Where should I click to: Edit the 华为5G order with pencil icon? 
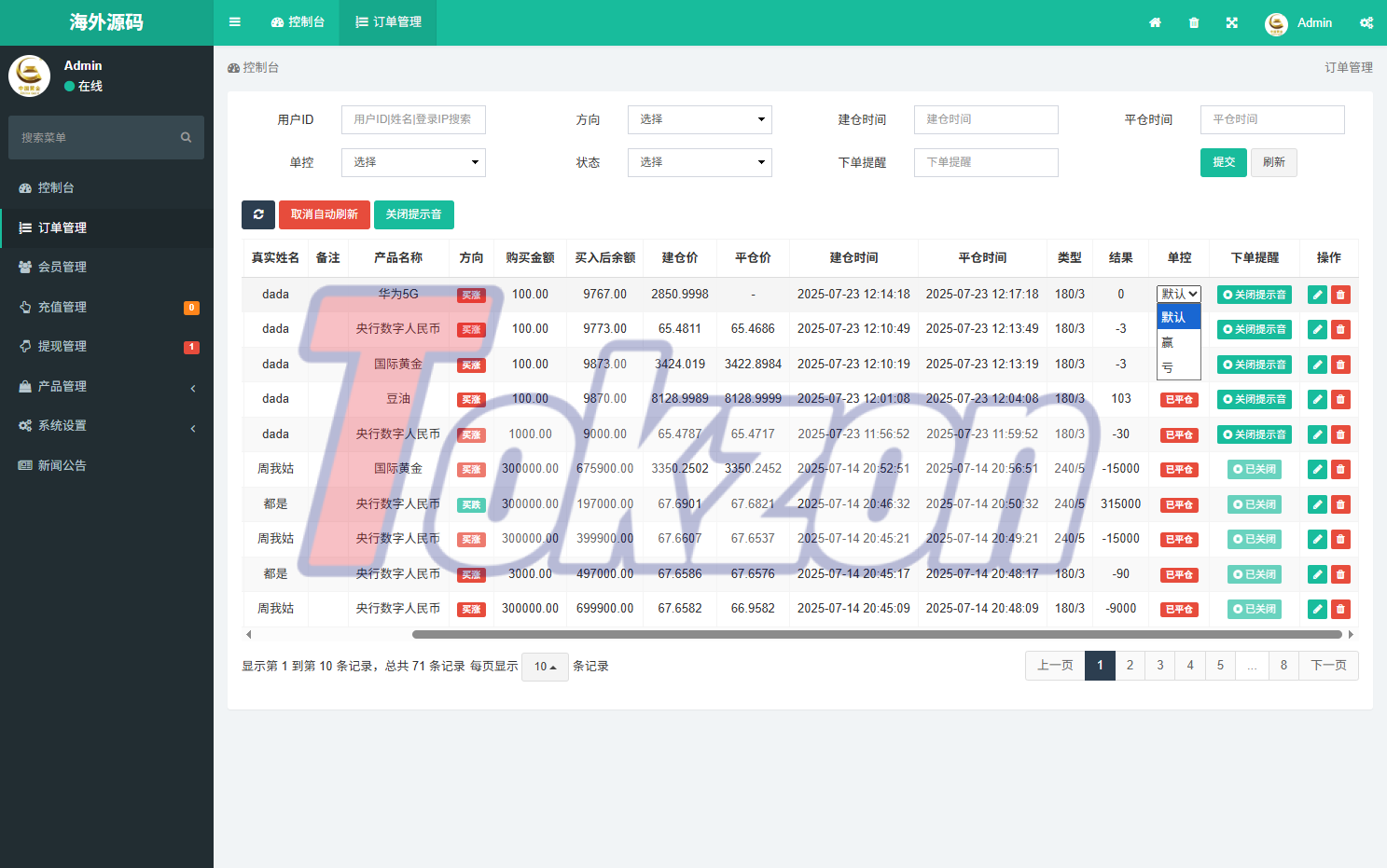click(1317, 295)
